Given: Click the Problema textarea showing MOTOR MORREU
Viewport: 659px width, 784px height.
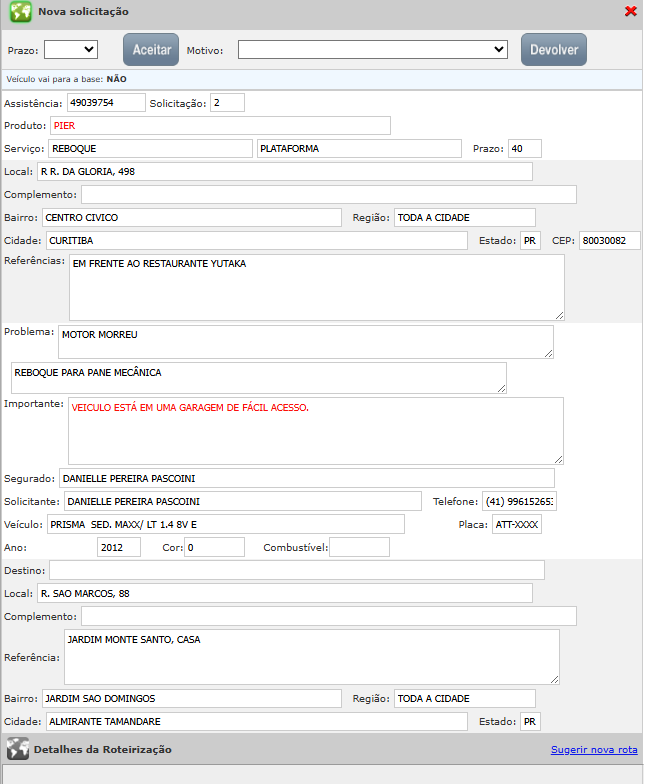Looking at the screenshot, I should pyautogui.click(x=306, y=342).
